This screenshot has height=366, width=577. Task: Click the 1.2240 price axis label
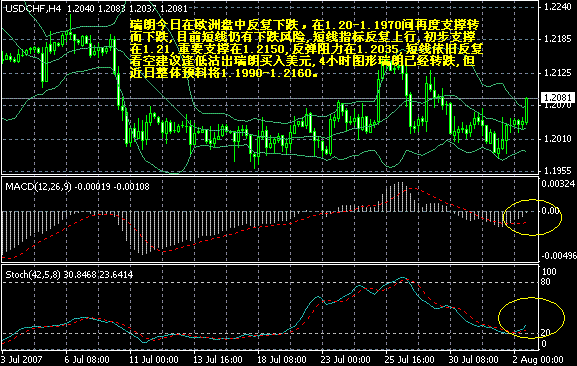pos(557,7)
